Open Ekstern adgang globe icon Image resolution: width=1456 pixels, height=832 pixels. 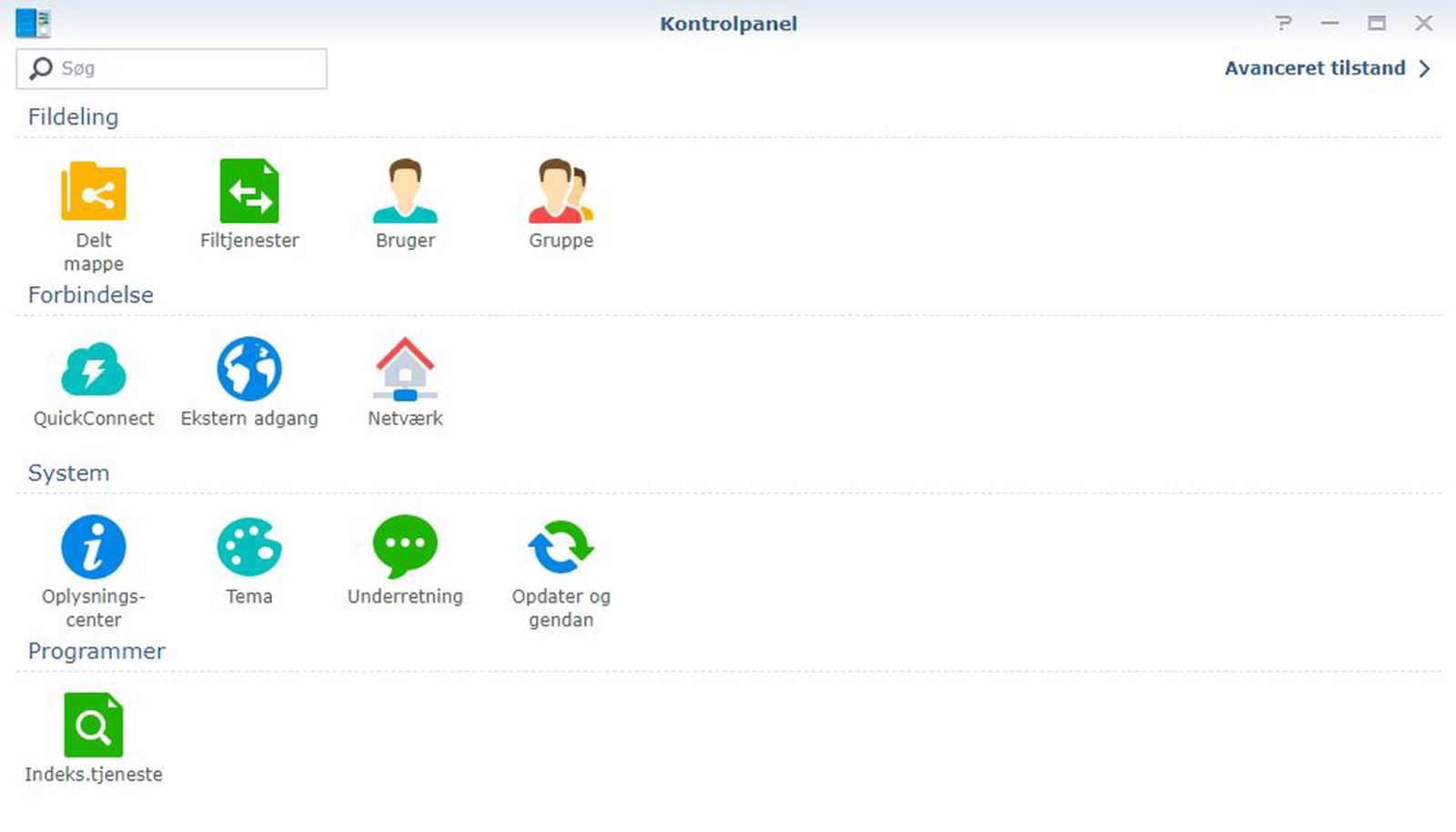pos(249,369)
